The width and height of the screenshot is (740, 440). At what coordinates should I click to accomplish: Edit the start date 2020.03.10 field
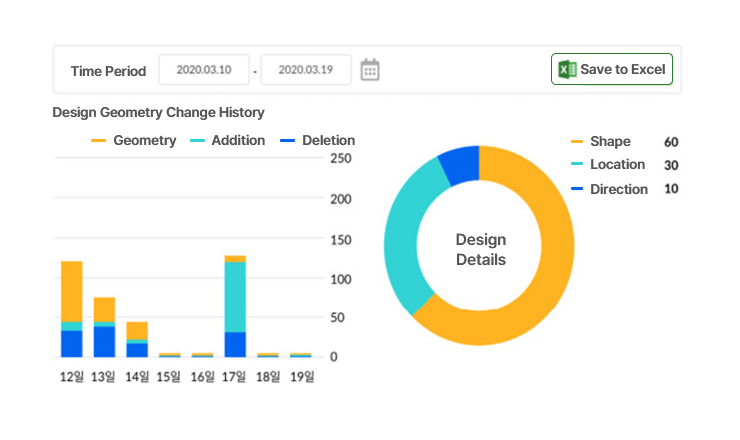click(204, 70)
